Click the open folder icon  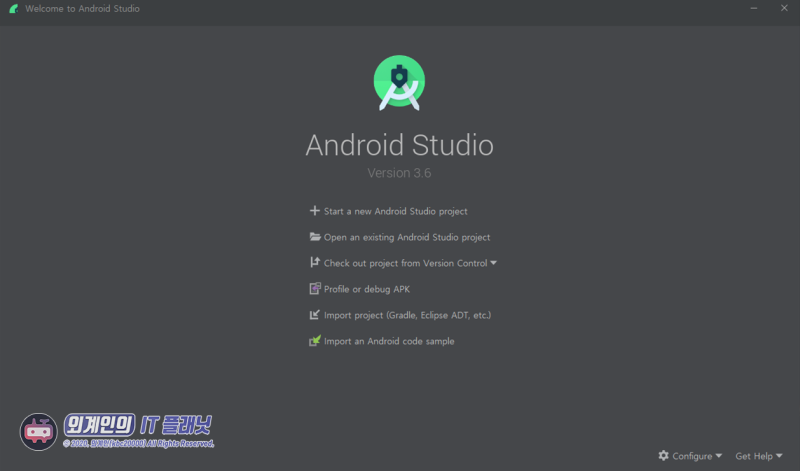(x=315, y=237)
